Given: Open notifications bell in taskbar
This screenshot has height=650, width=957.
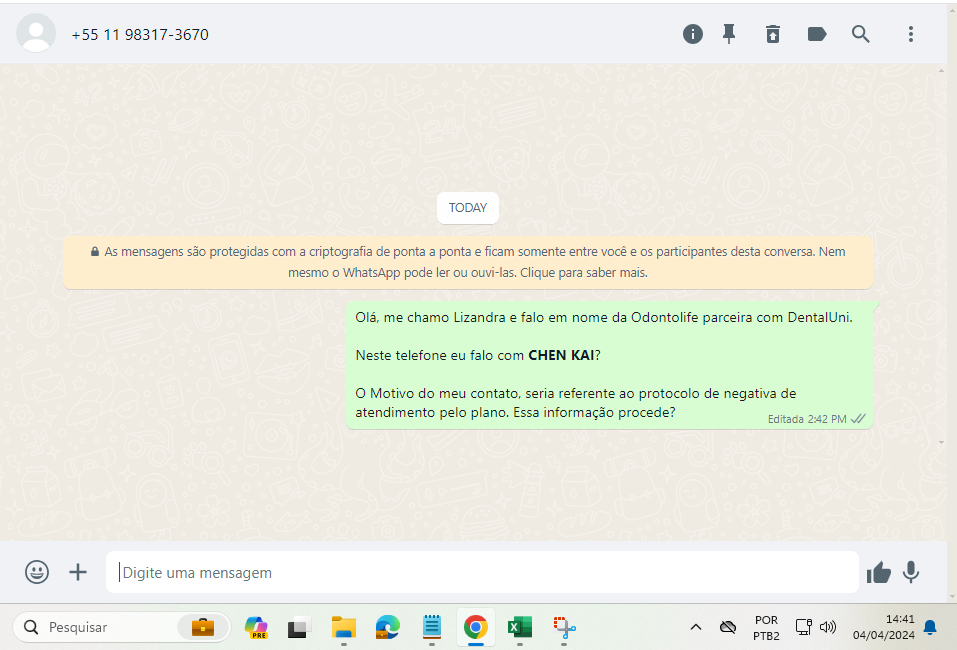Looking at the screenshot, I should click(930, 627).
